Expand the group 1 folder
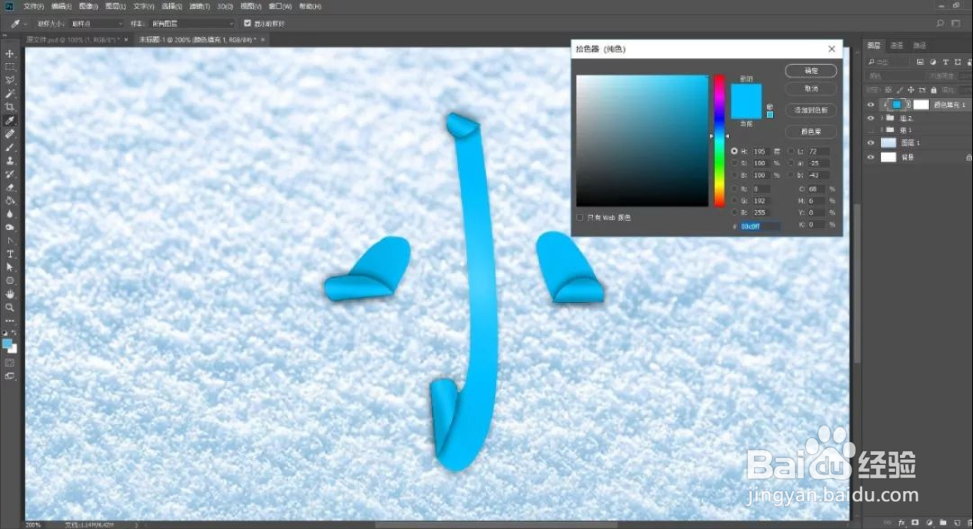973x529 pixels. (x=882, y=130)
